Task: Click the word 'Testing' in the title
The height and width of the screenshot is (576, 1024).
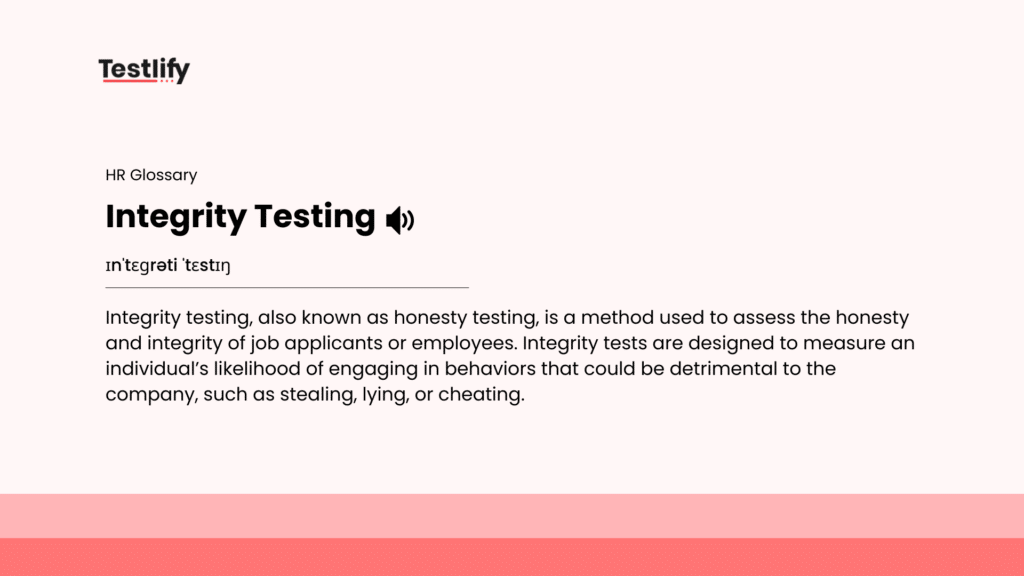Action: [315, 216]
